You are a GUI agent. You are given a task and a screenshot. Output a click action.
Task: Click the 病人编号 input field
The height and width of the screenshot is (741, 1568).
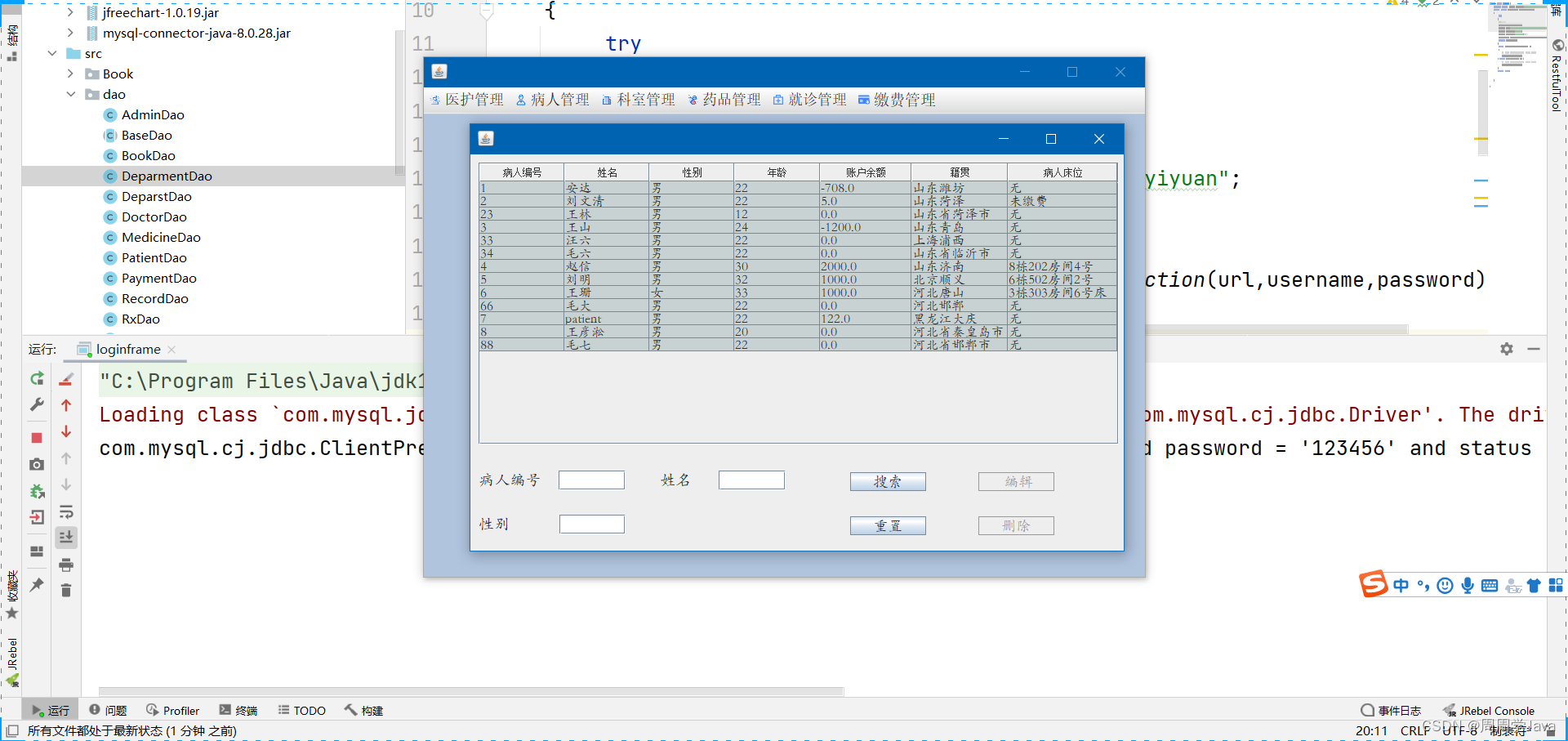(x=591, y=480)
